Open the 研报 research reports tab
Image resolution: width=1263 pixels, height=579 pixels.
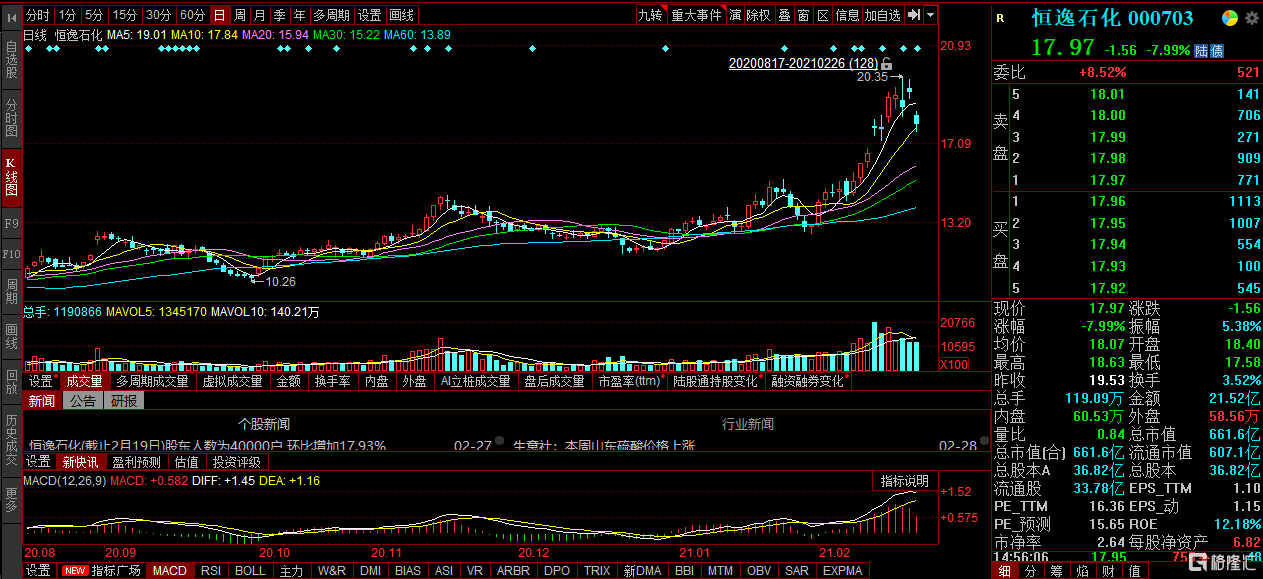click(124, 401)
